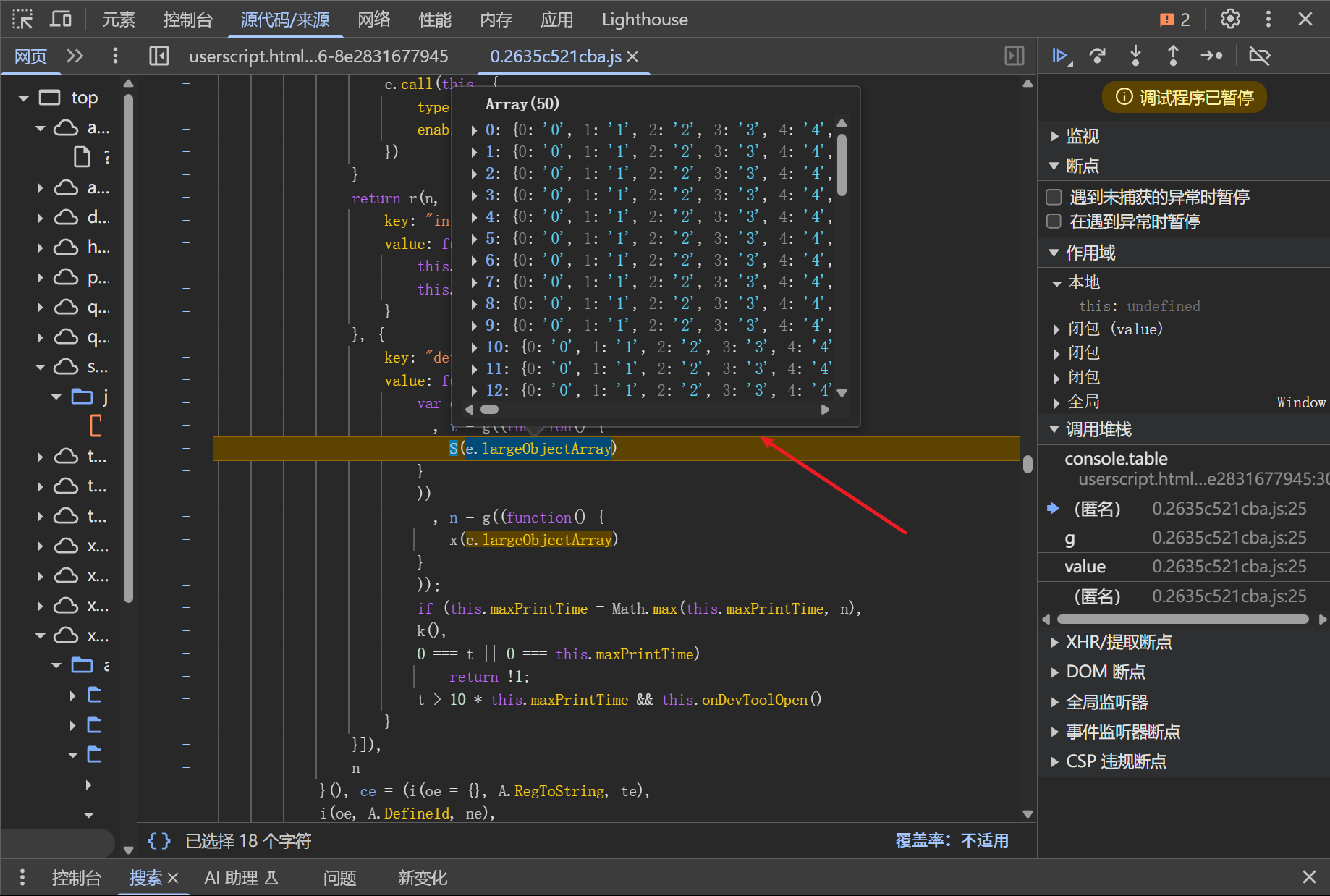
Task: Click the pretty print braces icon
Action: pos(159,840)
